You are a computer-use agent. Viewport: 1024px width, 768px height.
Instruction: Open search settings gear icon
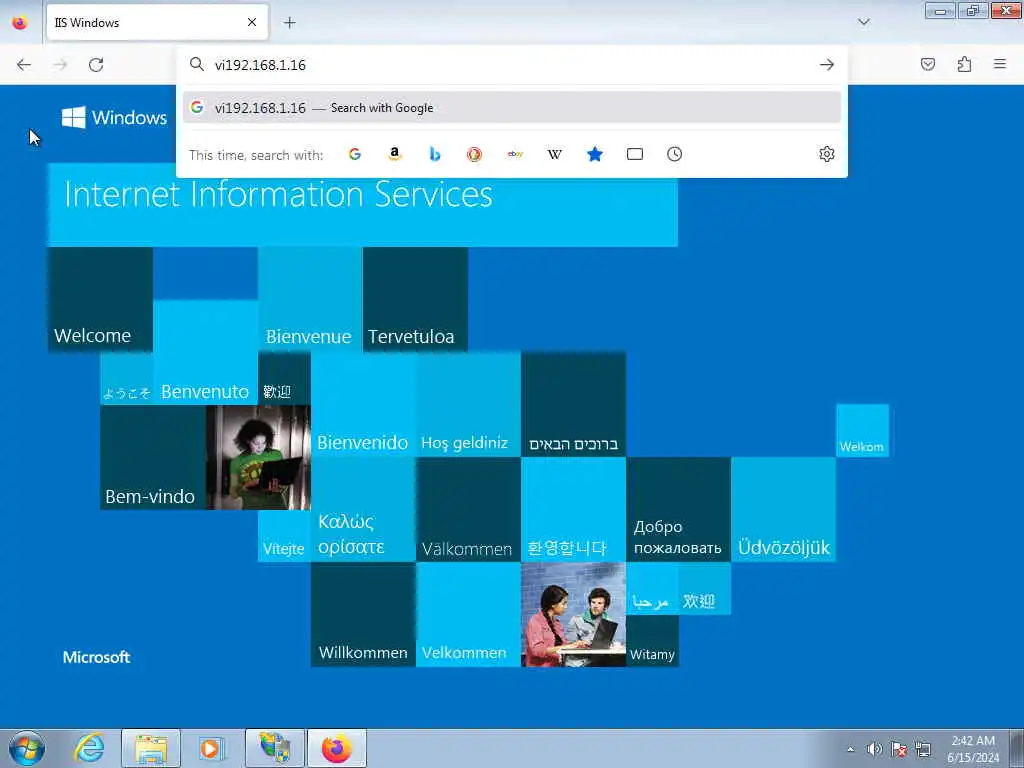[x=827, y=154]
